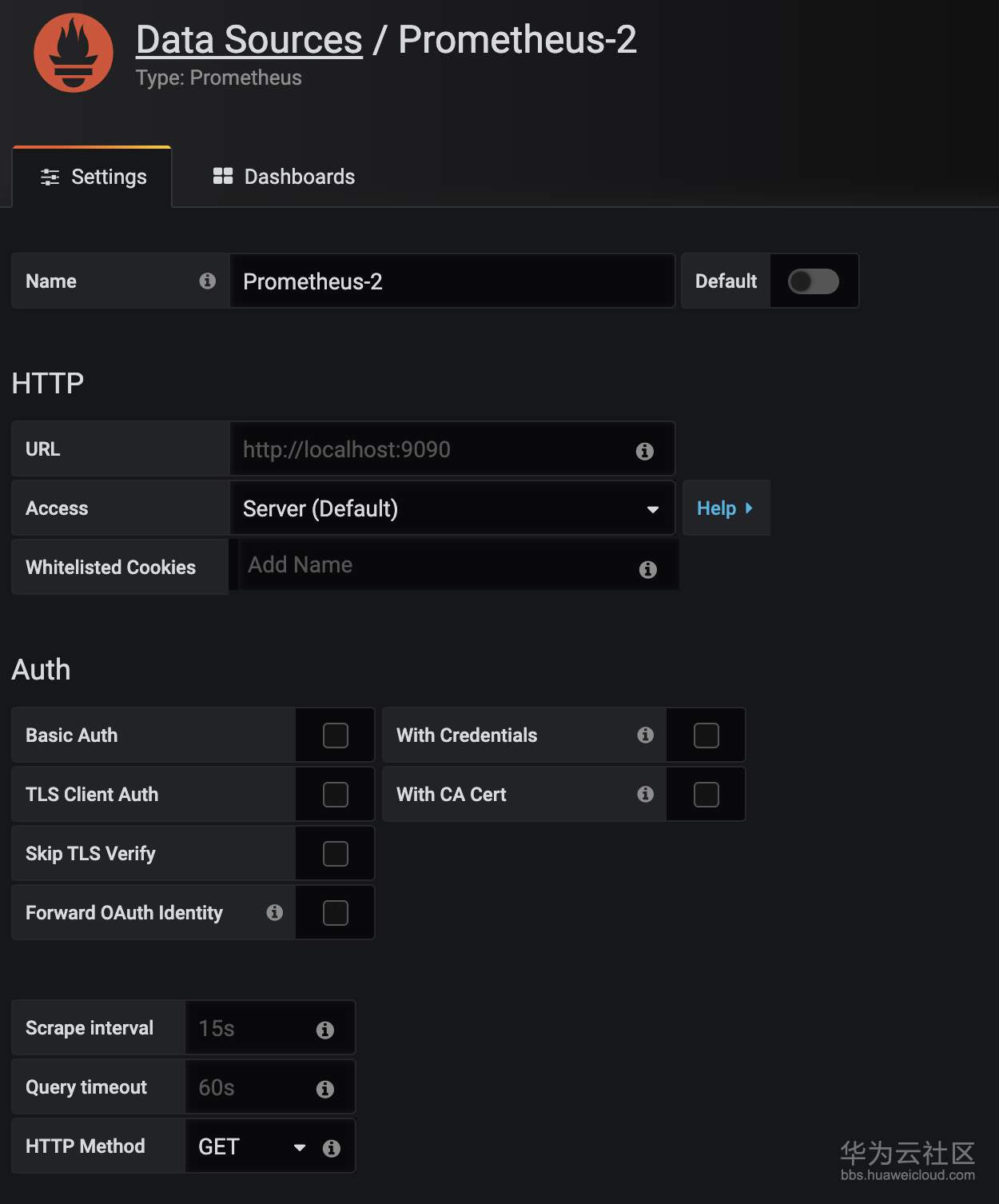
Task: Click the Scrape interval info icon
Action: point(324,1030)
